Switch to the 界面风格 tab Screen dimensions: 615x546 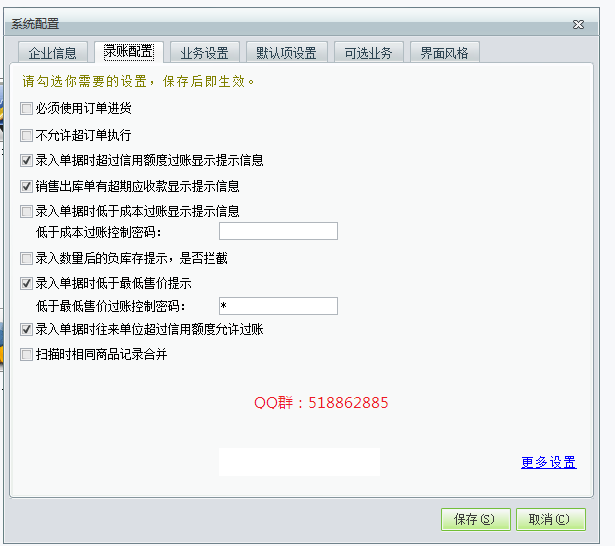444,53
